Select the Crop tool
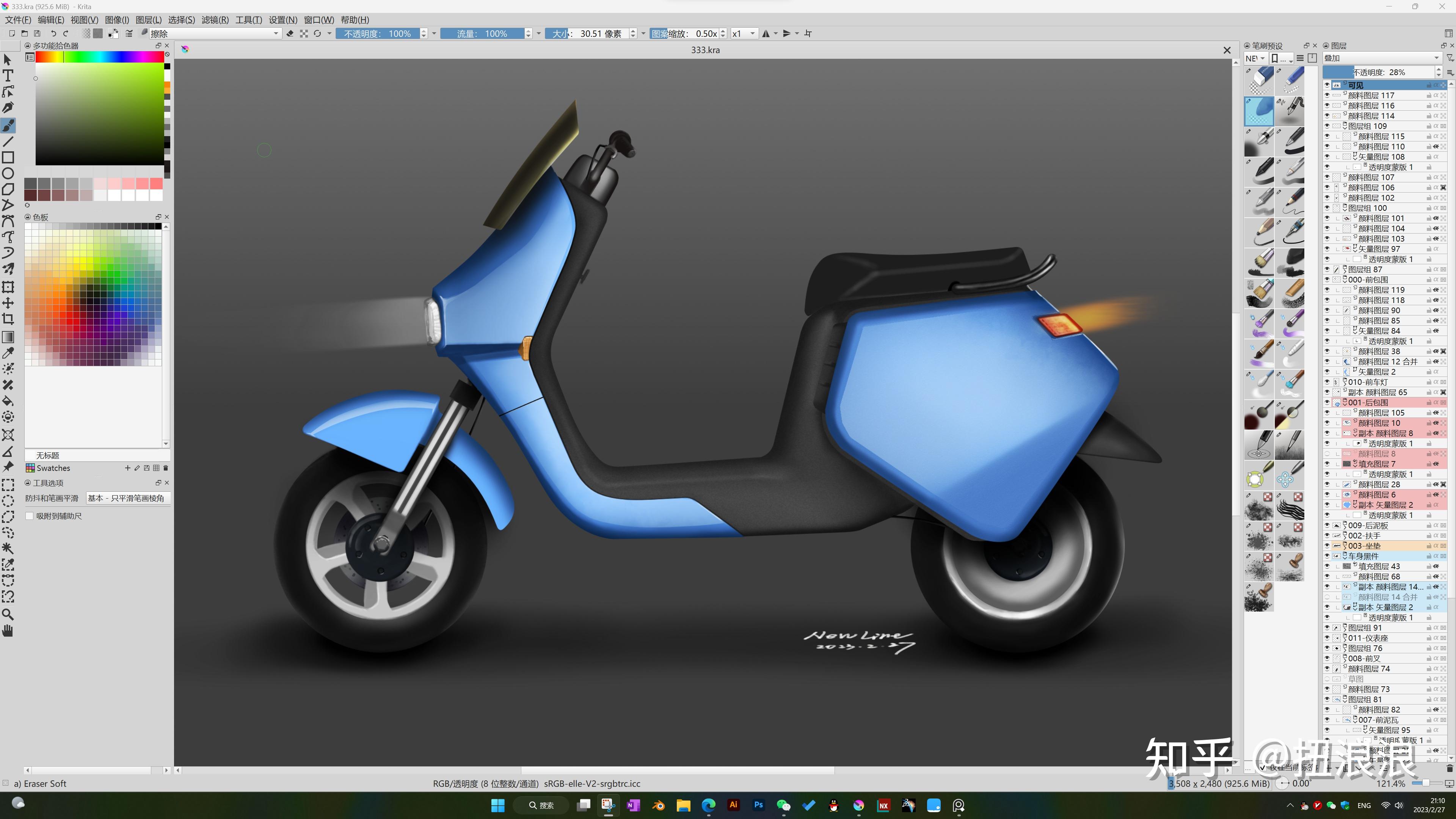Image resolution: width=1456 pixels, height=819 pixels. pyautogui.click(x=8, y=319)
